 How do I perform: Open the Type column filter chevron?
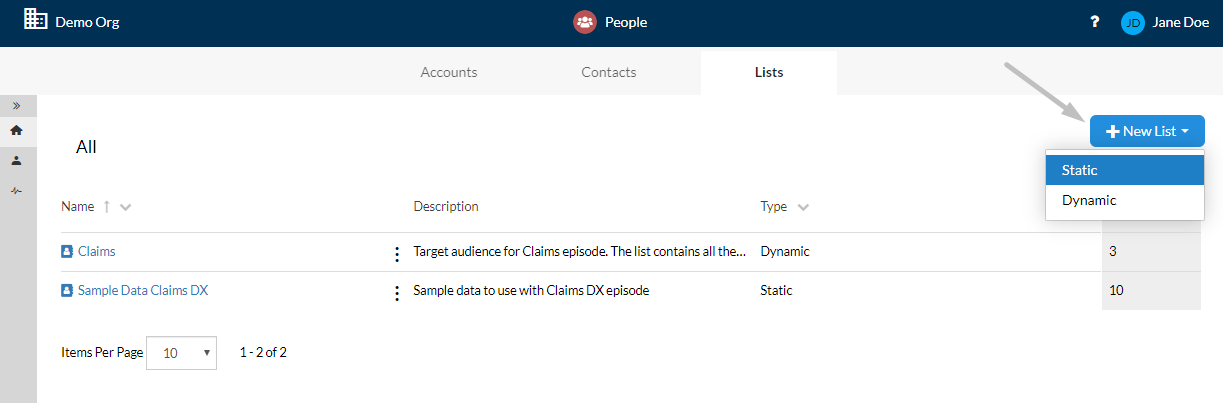(803, 208)
